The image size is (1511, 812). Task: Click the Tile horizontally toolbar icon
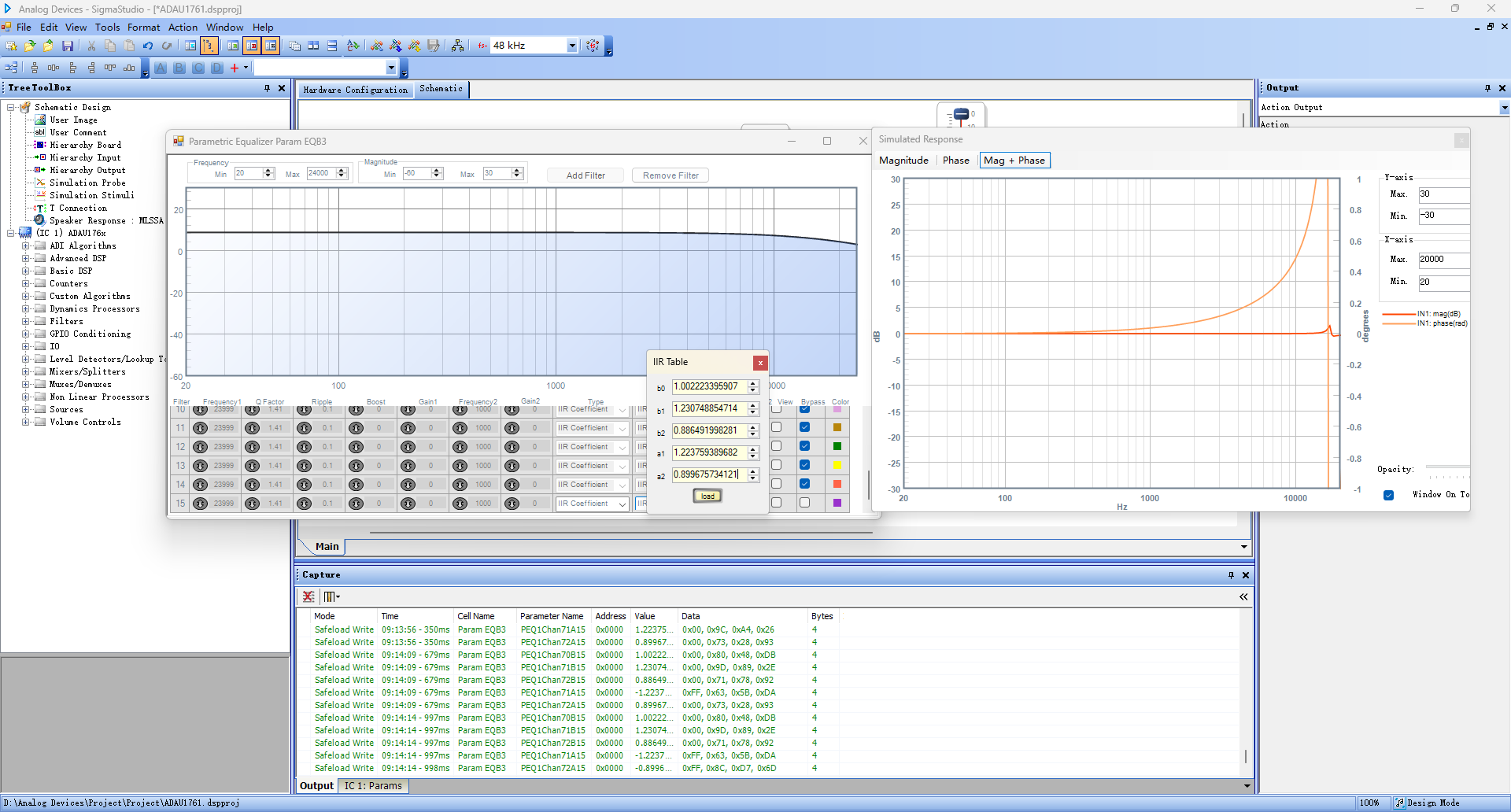click(x=313, y=46)
